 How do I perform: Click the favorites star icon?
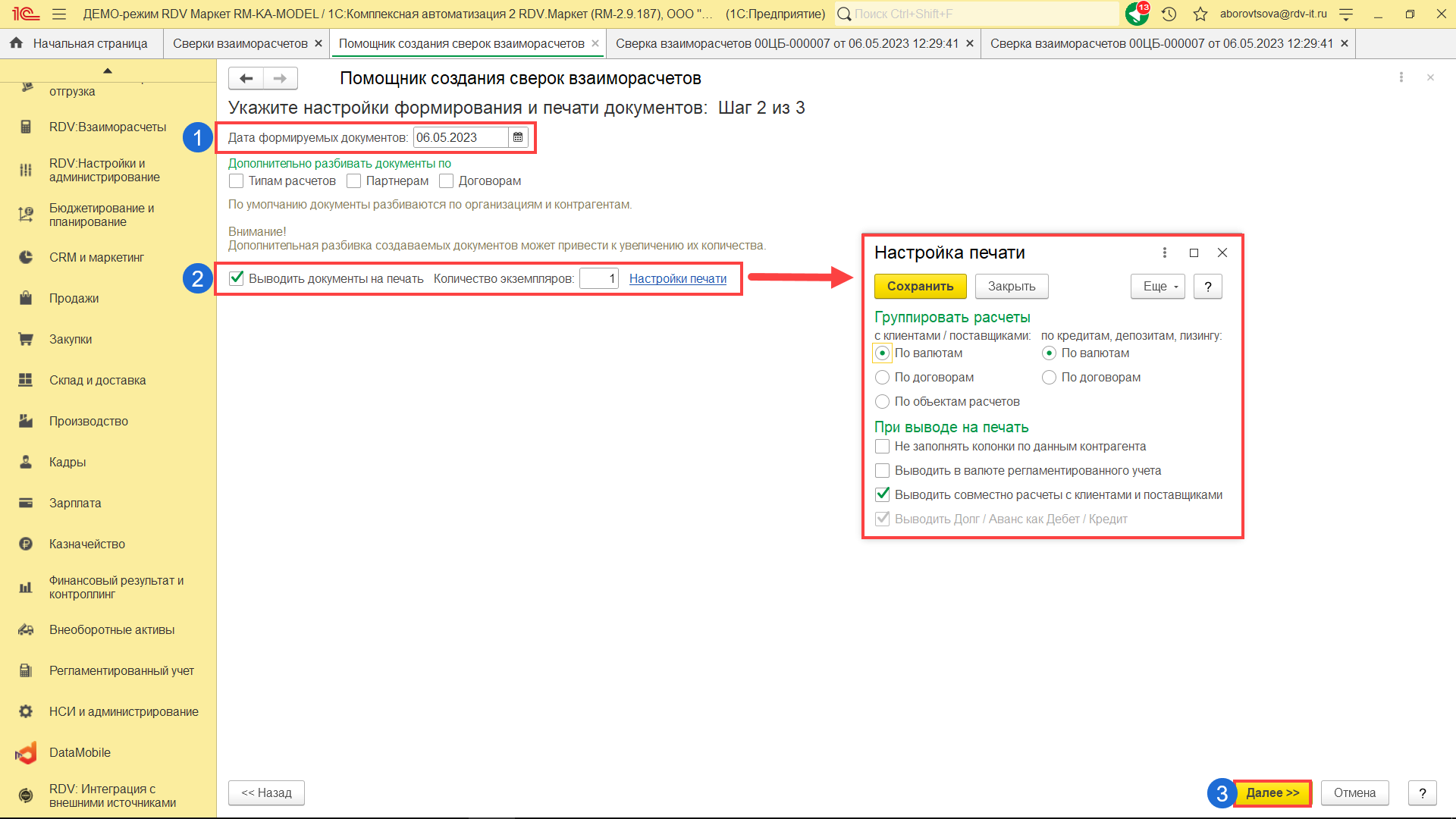click(x=1200, y=14)
